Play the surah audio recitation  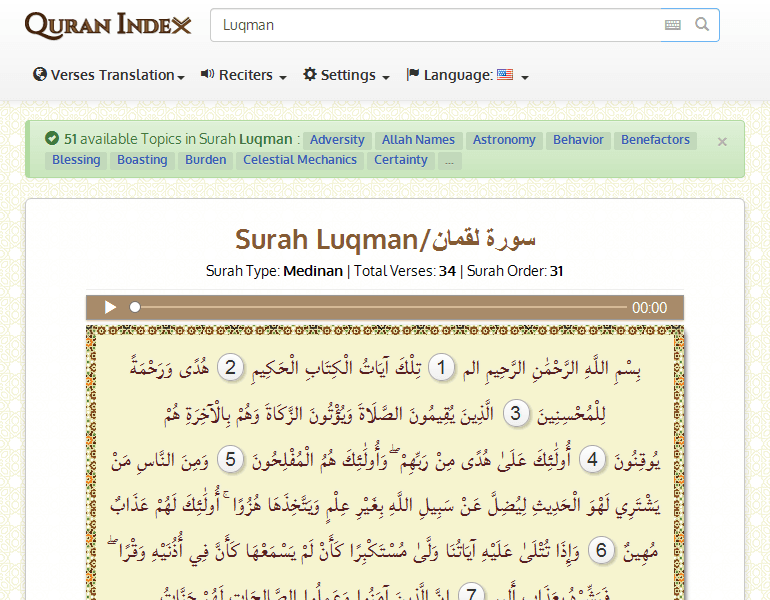point(111,308)
